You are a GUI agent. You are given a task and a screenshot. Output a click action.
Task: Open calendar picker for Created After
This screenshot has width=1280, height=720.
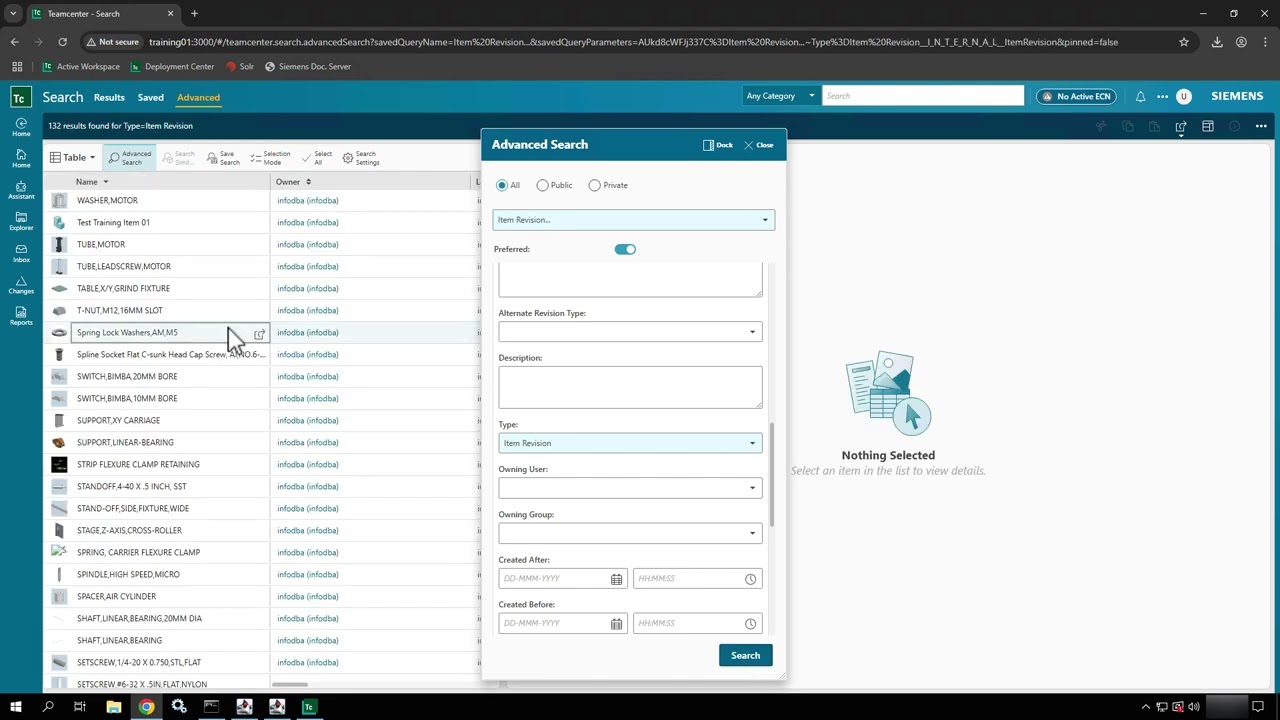pyautogui.click(x=616, y=579)
